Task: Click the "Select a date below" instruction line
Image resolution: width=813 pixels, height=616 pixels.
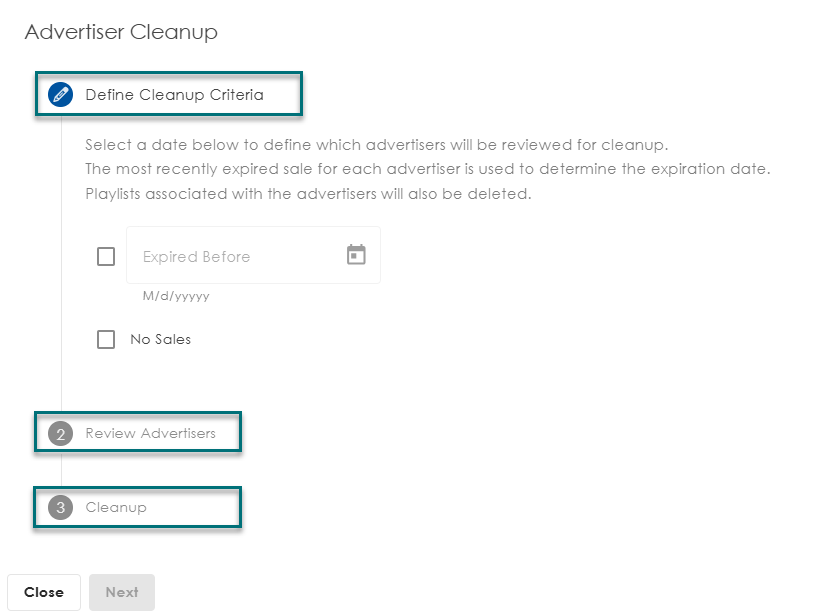Action: [x=376, y=144]
